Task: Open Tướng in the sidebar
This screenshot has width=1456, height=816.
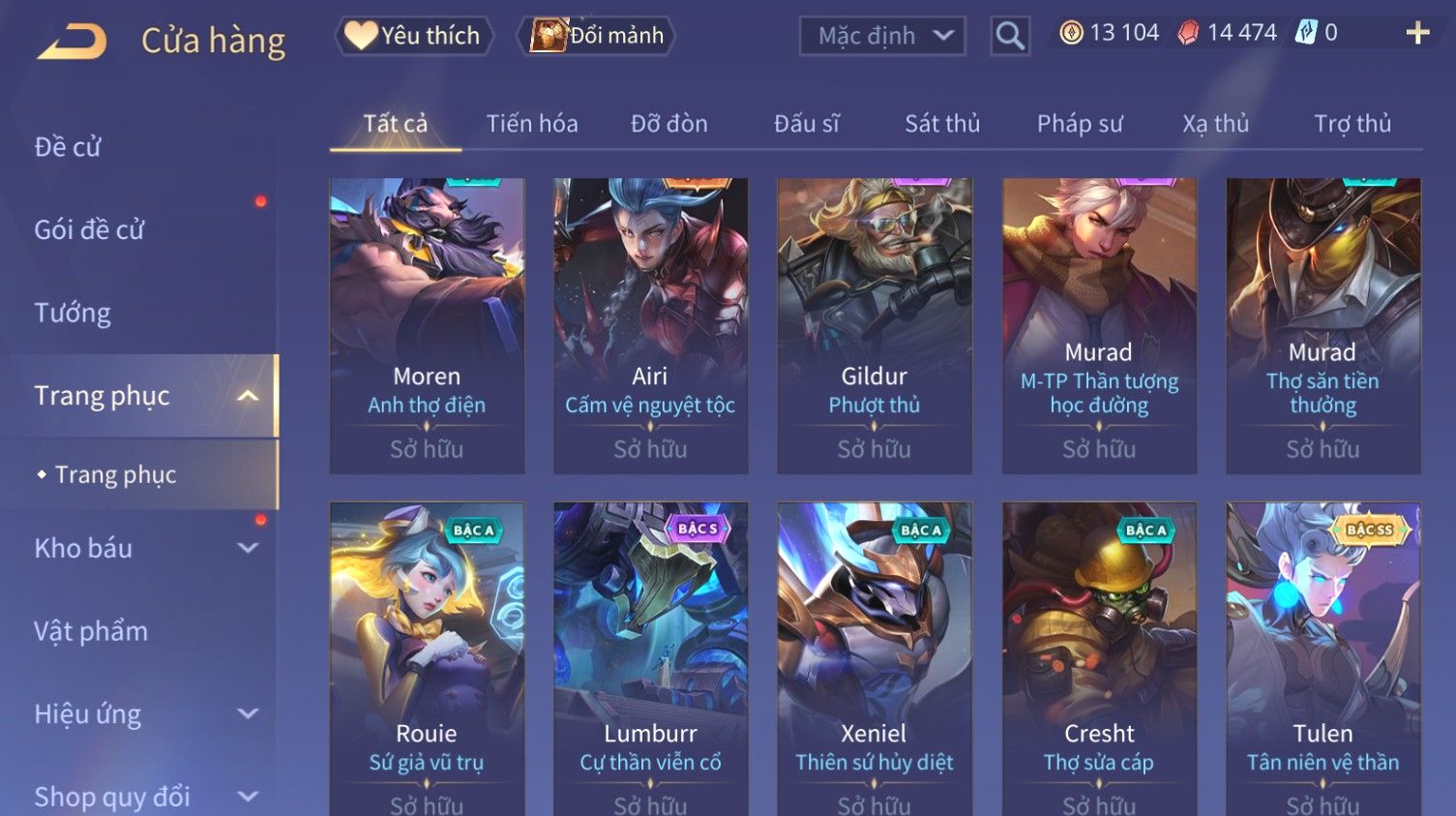Action: click(73, 313)
